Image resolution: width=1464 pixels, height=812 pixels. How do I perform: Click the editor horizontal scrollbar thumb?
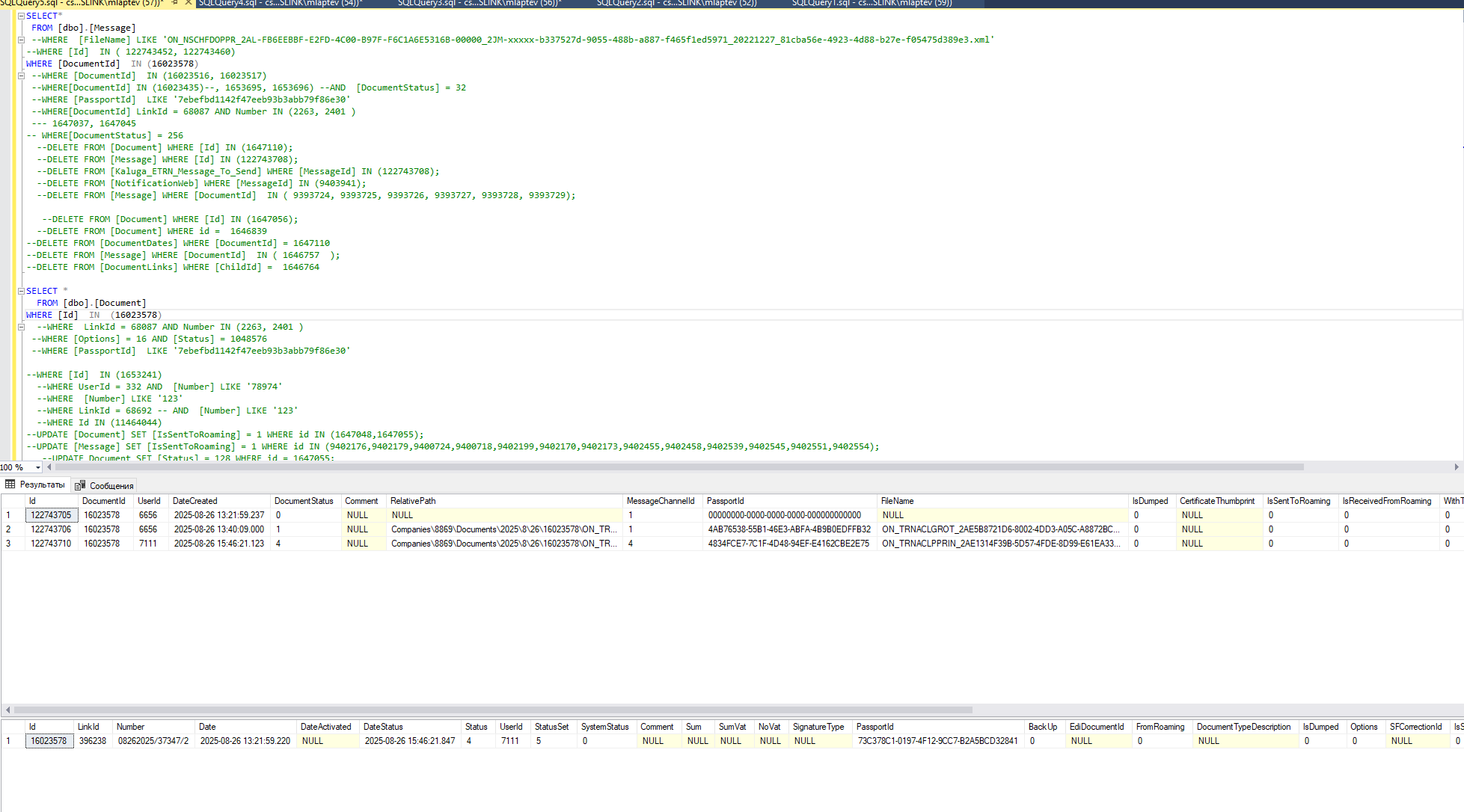679,467
